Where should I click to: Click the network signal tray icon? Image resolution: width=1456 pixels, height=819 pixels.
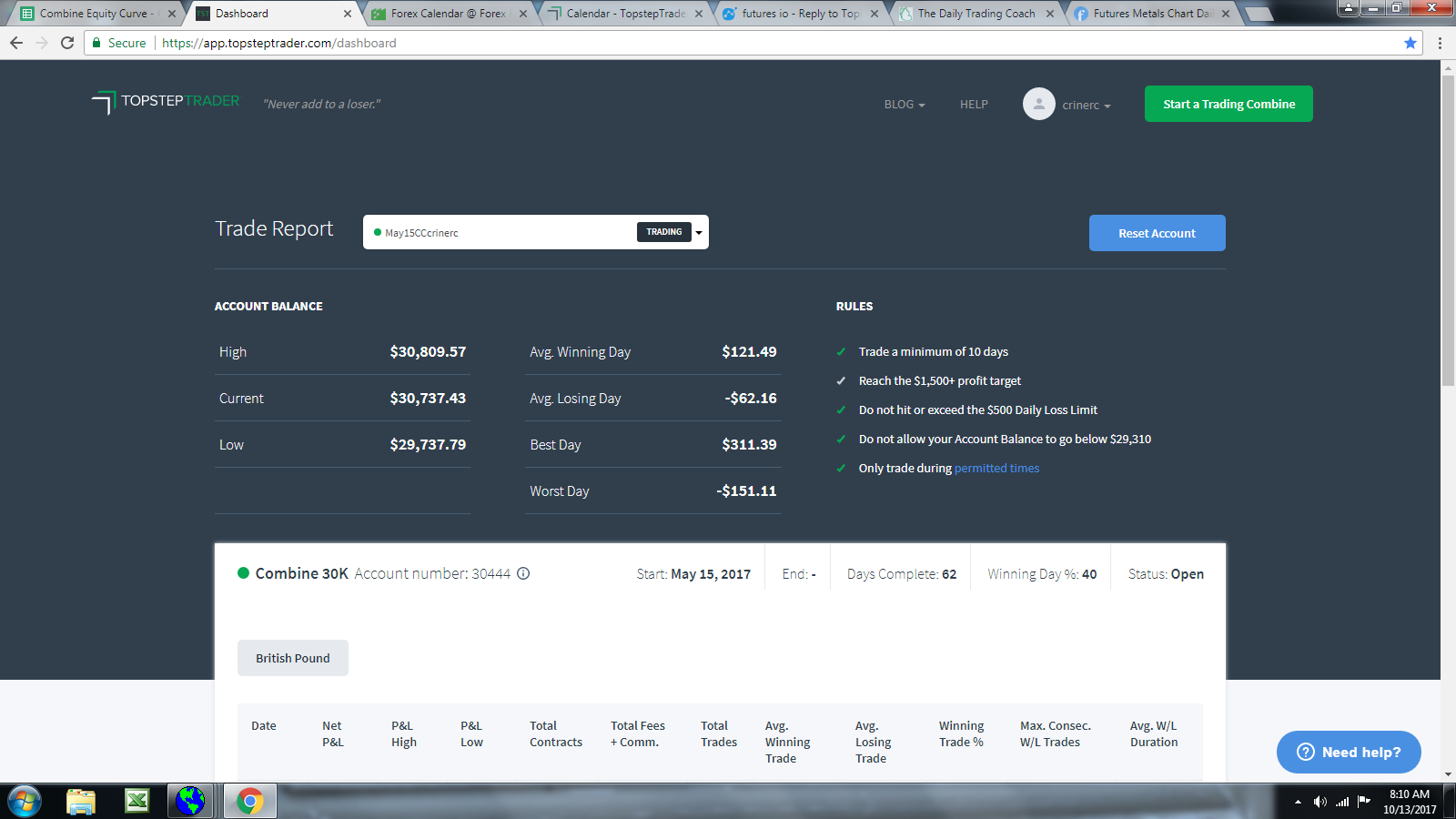(x=1342, y=802)
